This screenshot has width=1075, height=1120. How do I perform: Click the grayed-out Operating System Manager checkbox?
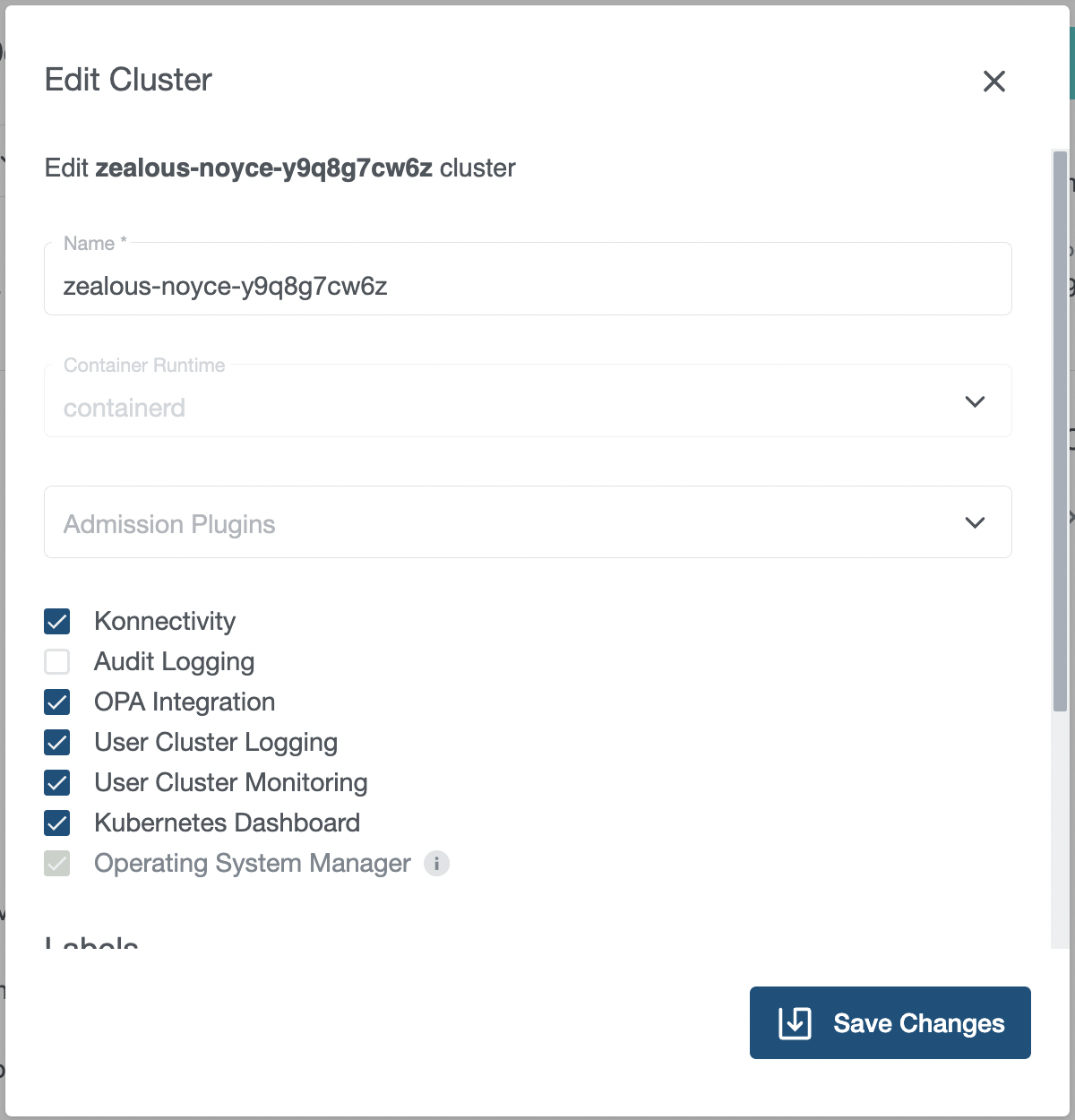56,863
